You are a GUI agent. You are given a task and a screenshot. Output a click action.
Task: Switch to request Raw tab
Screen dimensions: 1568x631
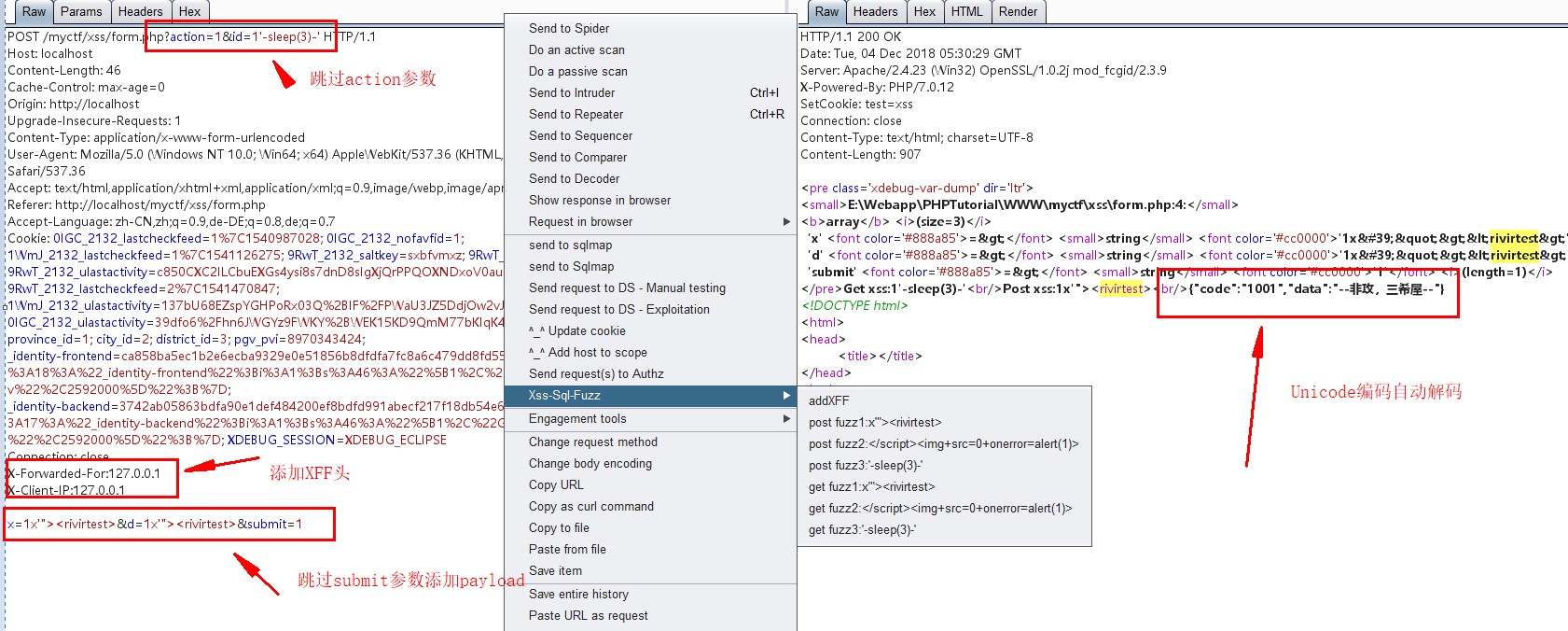tap(34, 11)
